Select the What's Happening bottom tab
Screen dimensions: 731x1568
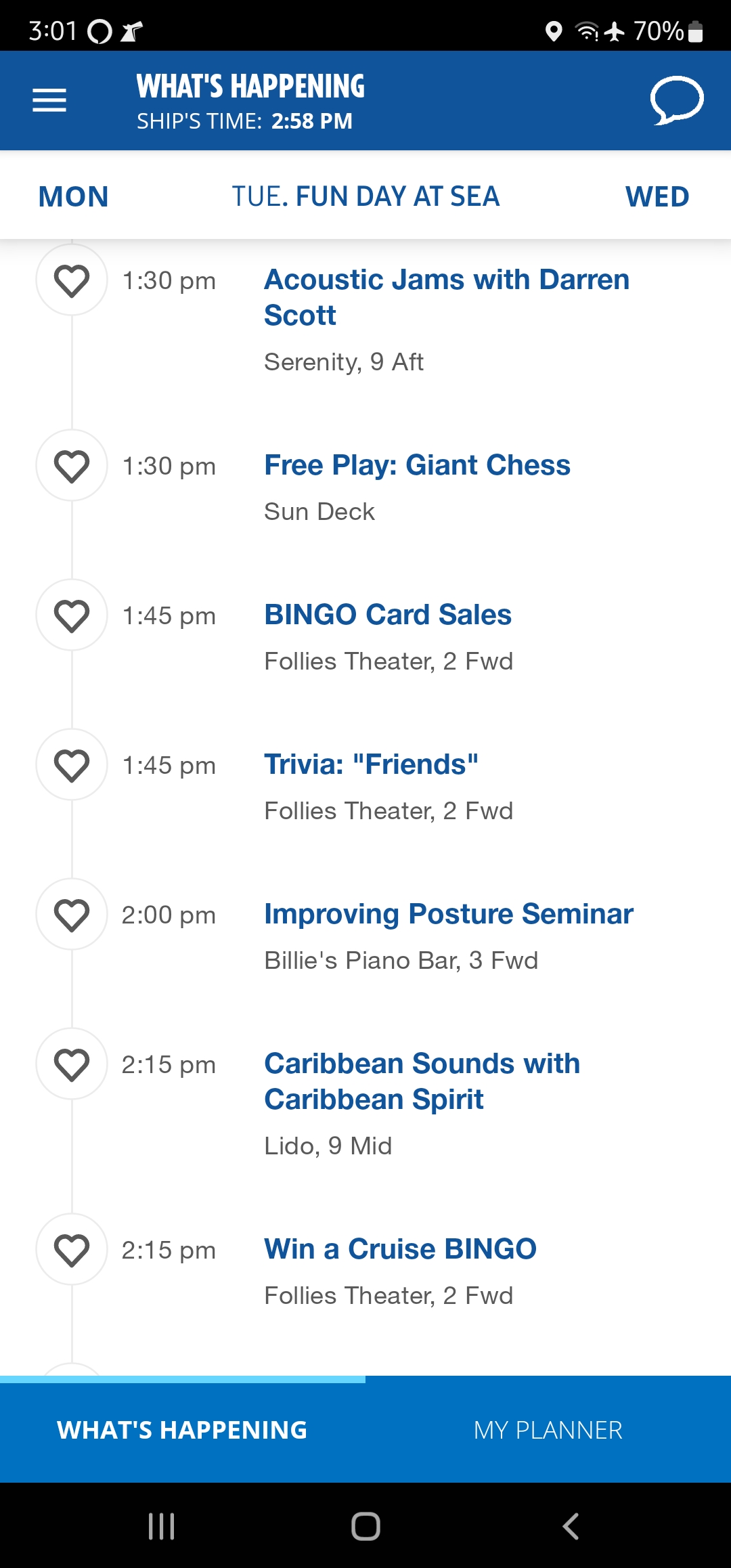[x=183, y=1430]
